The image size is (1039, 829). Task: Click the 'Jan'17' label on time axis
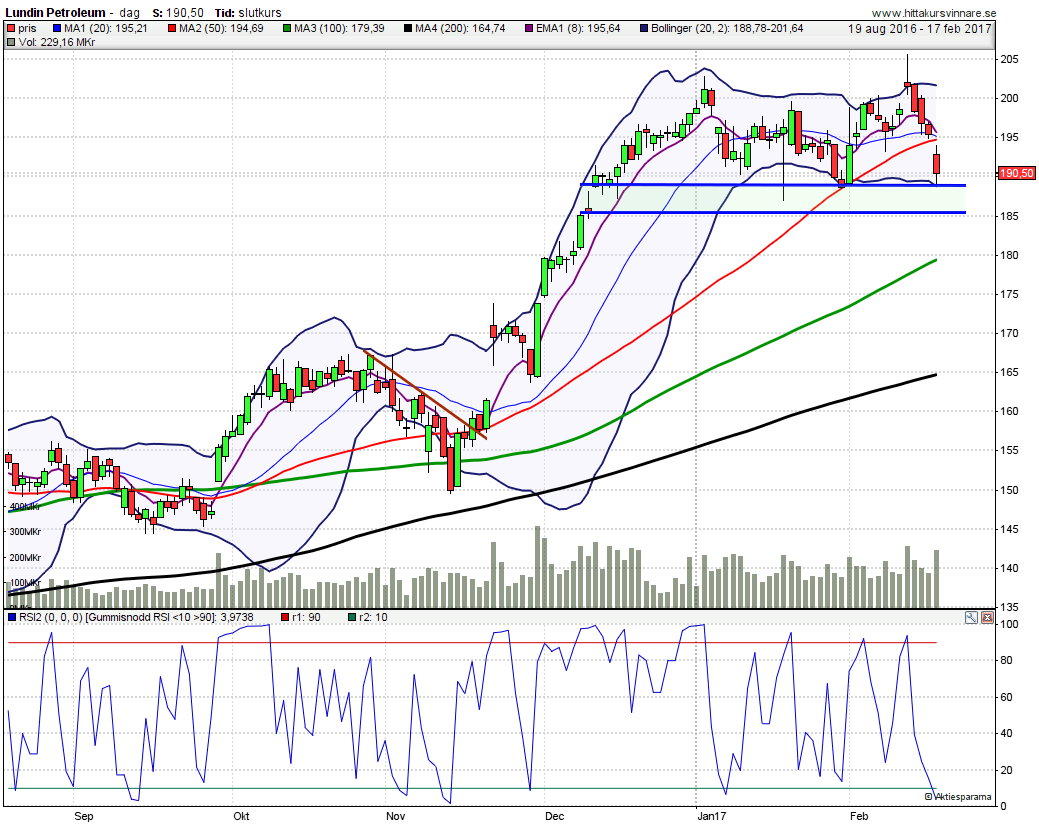pyautogui.click(x=712, y=816)
